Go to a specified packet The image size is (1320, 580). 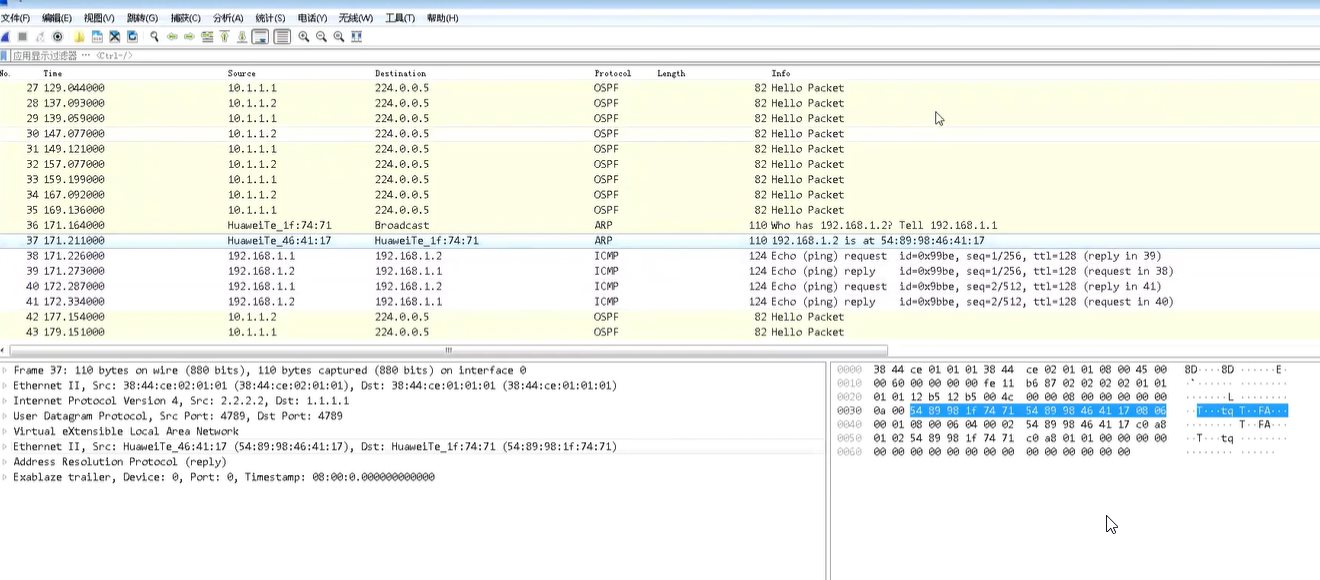(207, 37)
